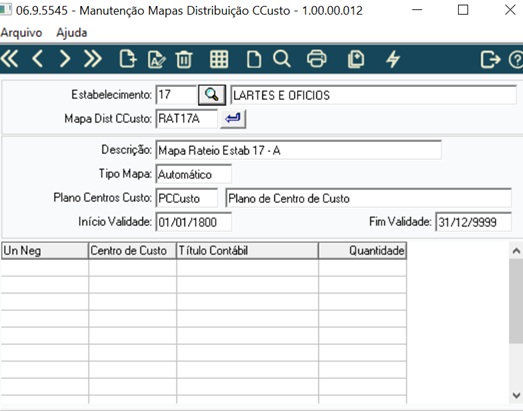
Task: Go to next record arrow
Action: click(x=65, y=59)
